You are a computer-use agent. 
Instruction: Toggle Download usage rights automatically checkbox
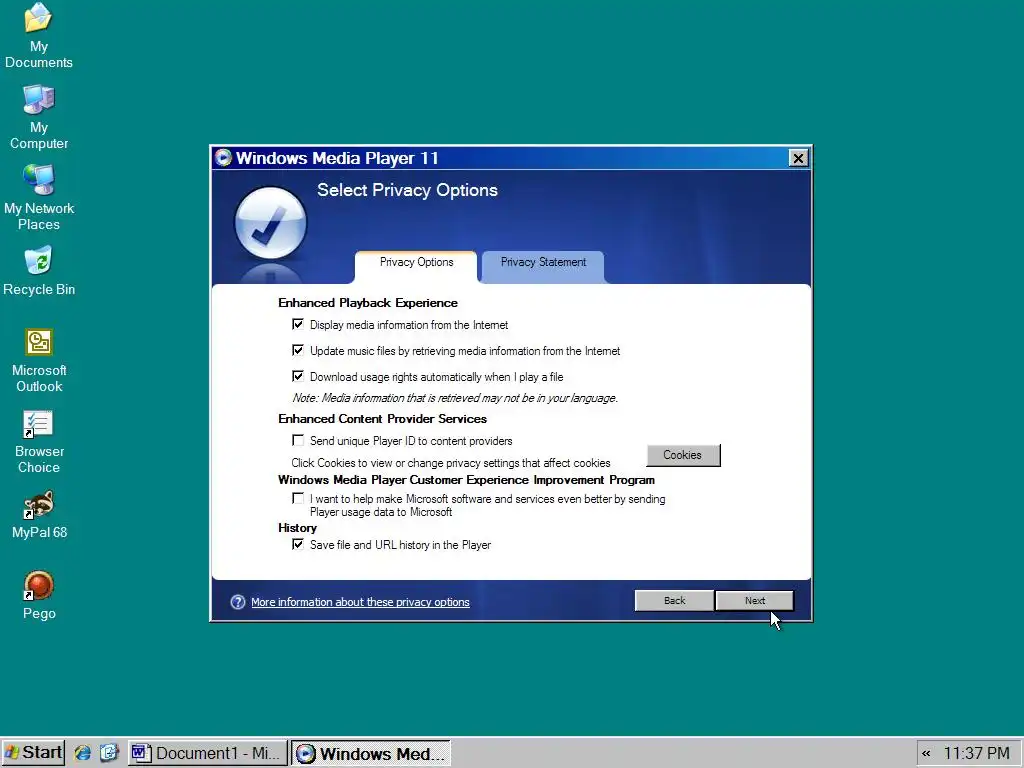298,377
